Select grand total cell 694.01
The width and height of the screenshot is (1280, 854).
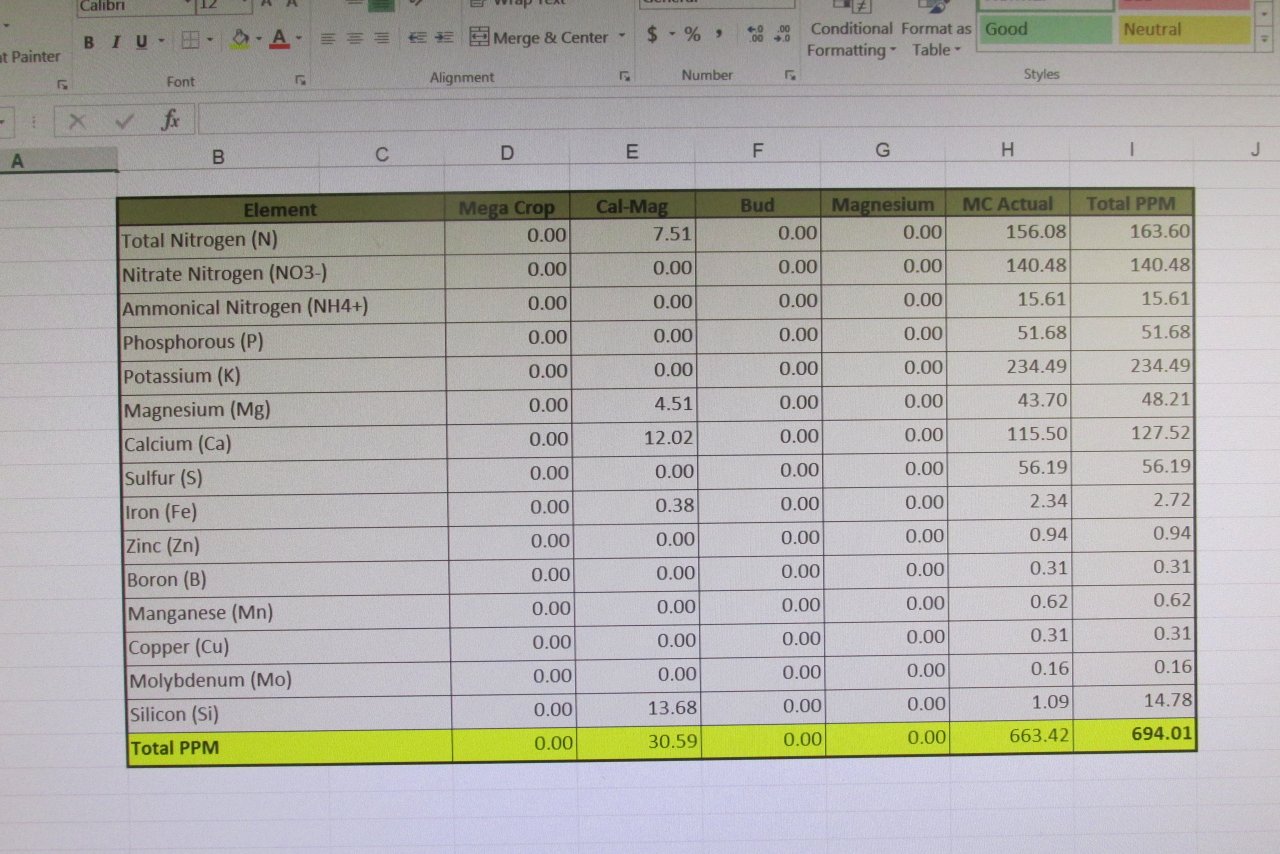point(1134,734)
